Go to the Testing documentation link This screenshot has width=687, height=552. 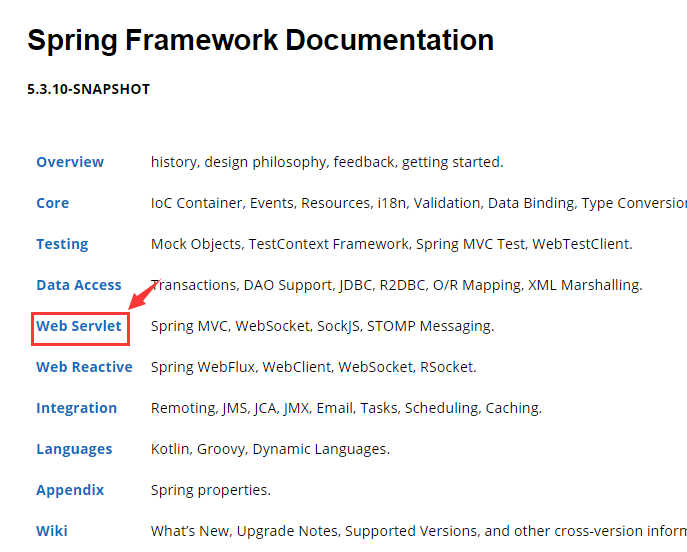tap(62, 244)
